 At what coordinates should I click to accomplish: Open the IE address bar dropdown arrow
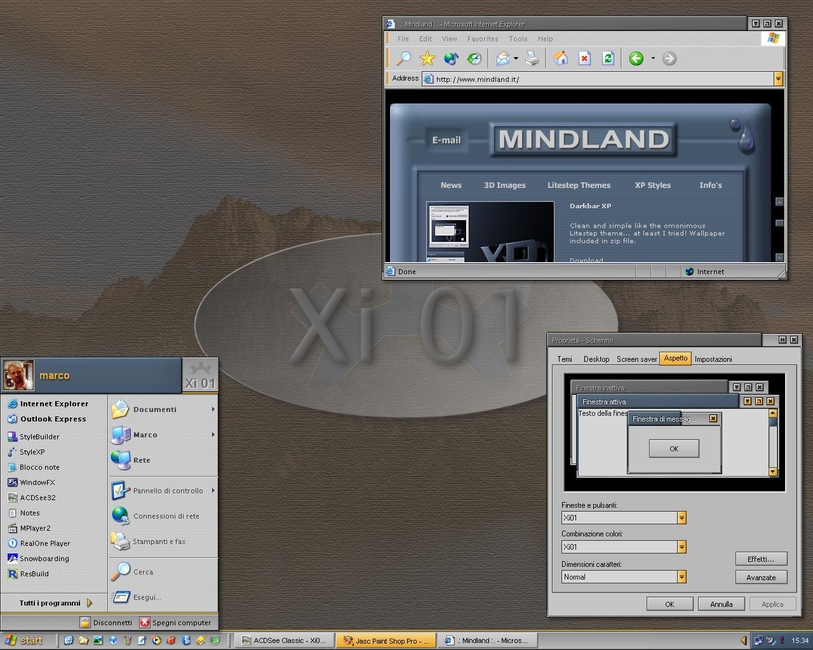pos(778,79)
